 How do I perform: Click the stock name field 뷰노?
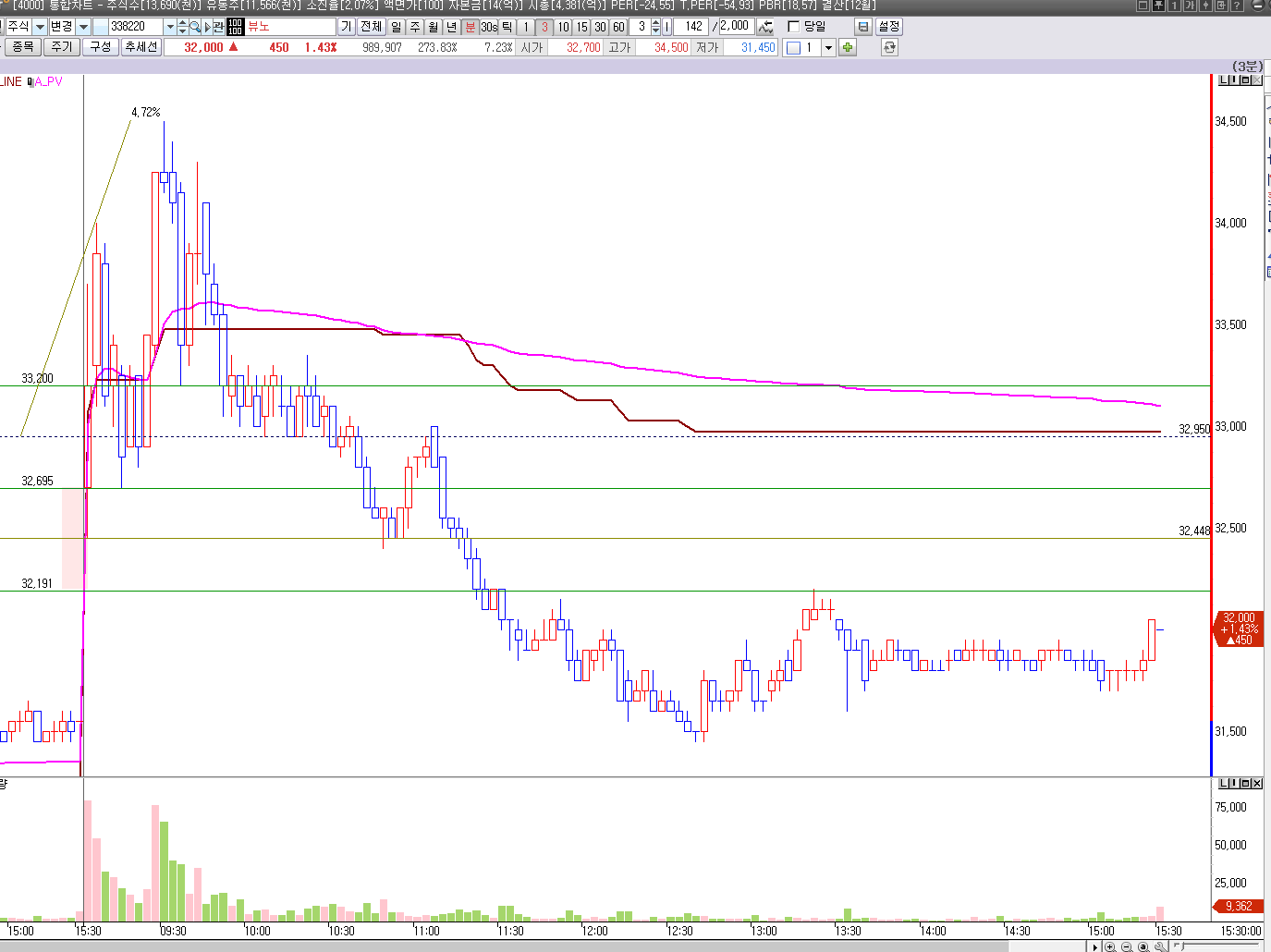289,27
